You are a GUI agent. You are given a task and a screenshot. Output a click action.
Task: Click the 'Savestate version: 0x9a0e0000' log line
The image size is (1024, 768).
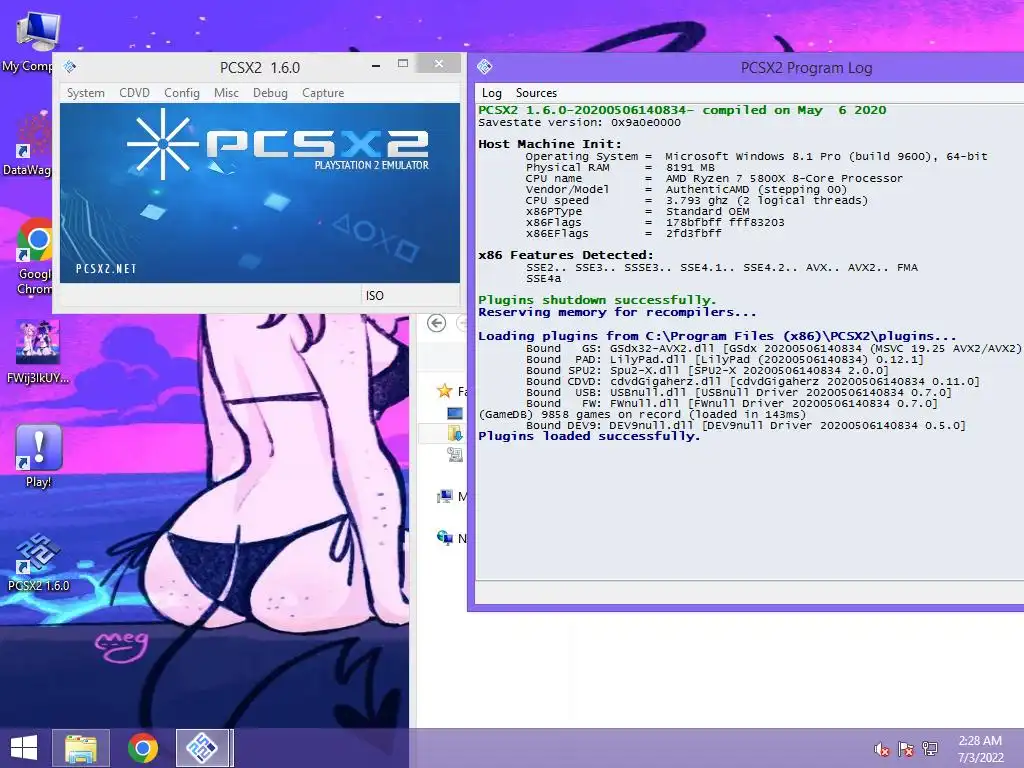coord(579,122)
